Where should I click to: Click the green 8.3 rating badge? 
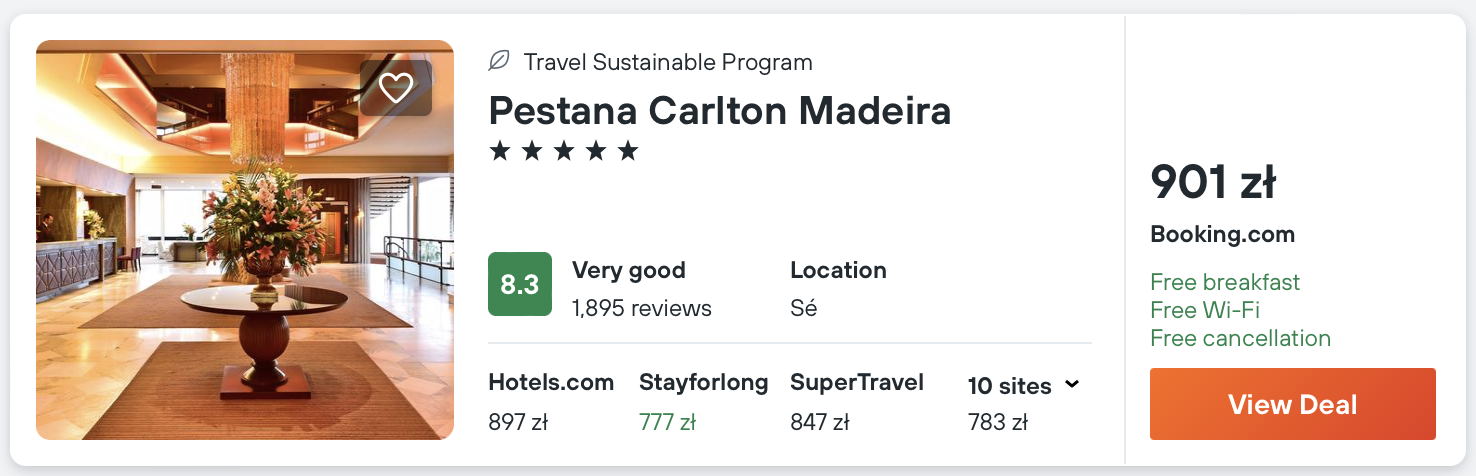pos(519,284)
